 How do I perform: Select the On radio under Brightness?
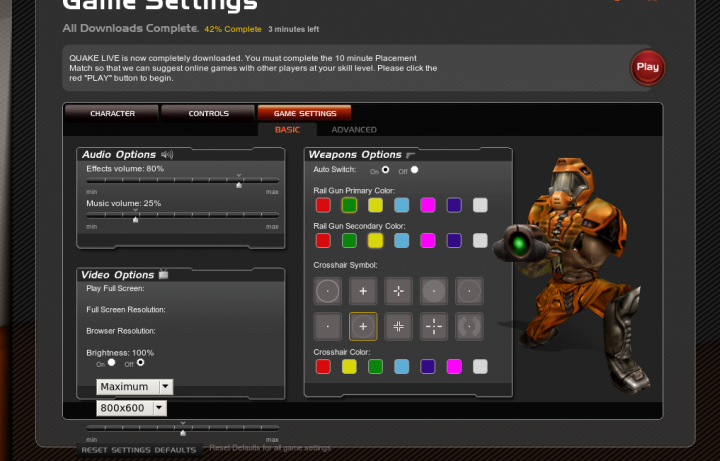point(112,363)
